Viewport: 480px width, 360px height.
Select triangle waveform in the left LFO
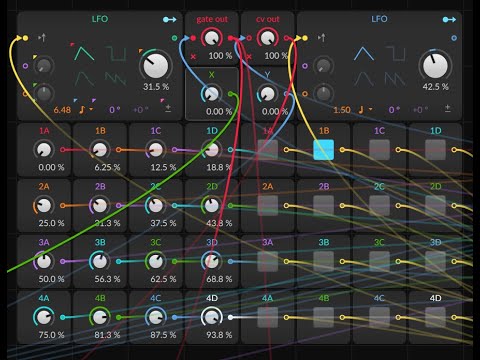pos(84,54)
